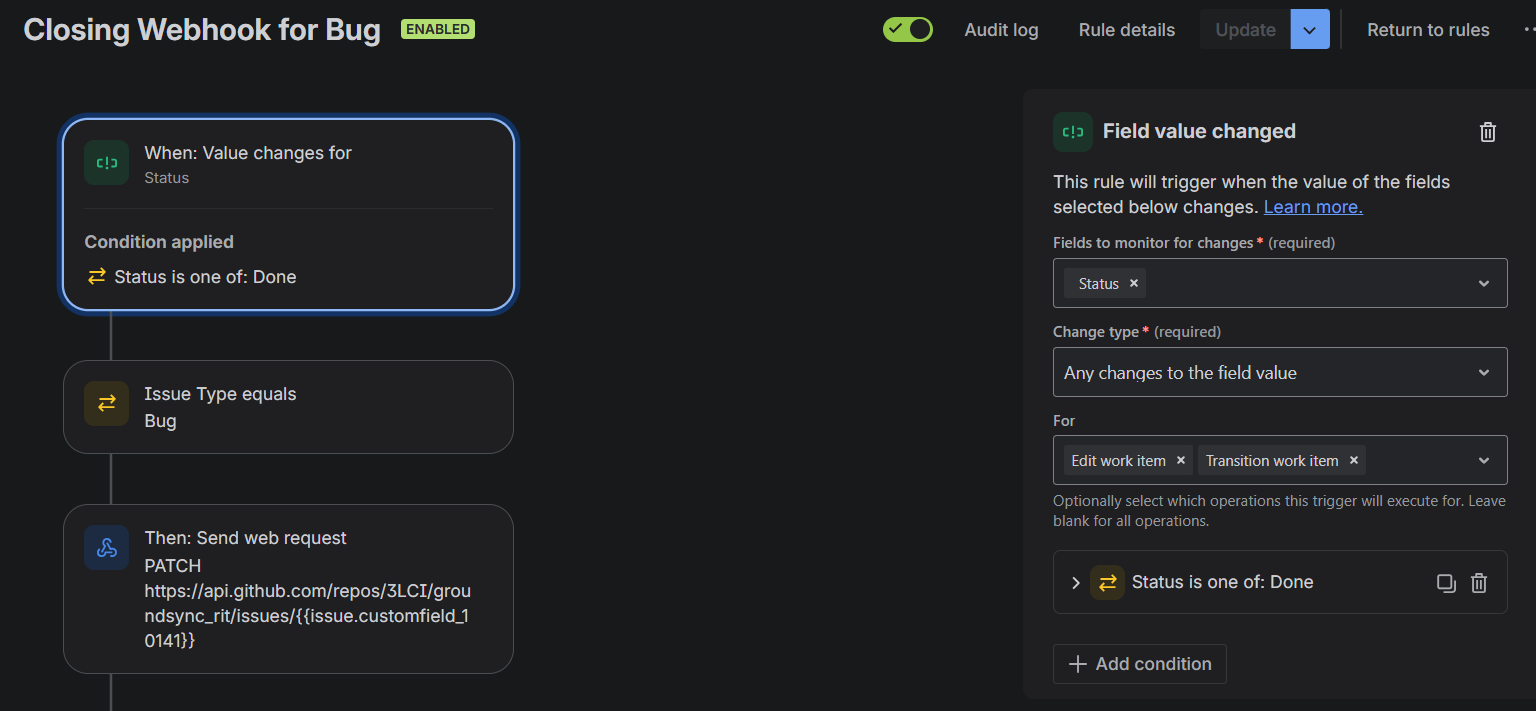
Task: Open the blue arrow next to Update
Action: (1310, 29)
